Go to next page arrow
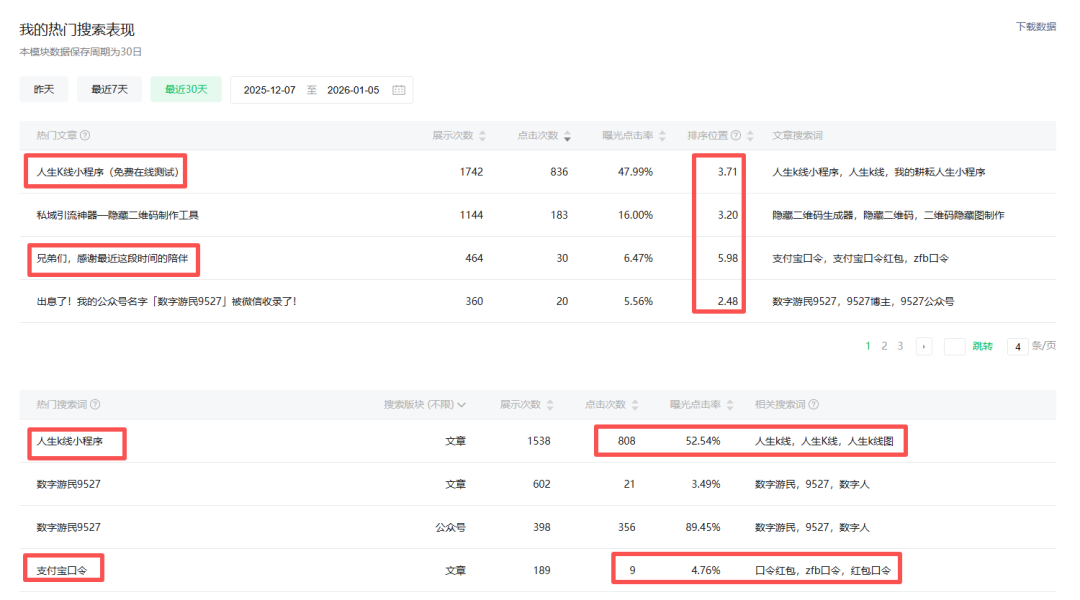This screenshot has height=600, width=1080. click(924, 346)
